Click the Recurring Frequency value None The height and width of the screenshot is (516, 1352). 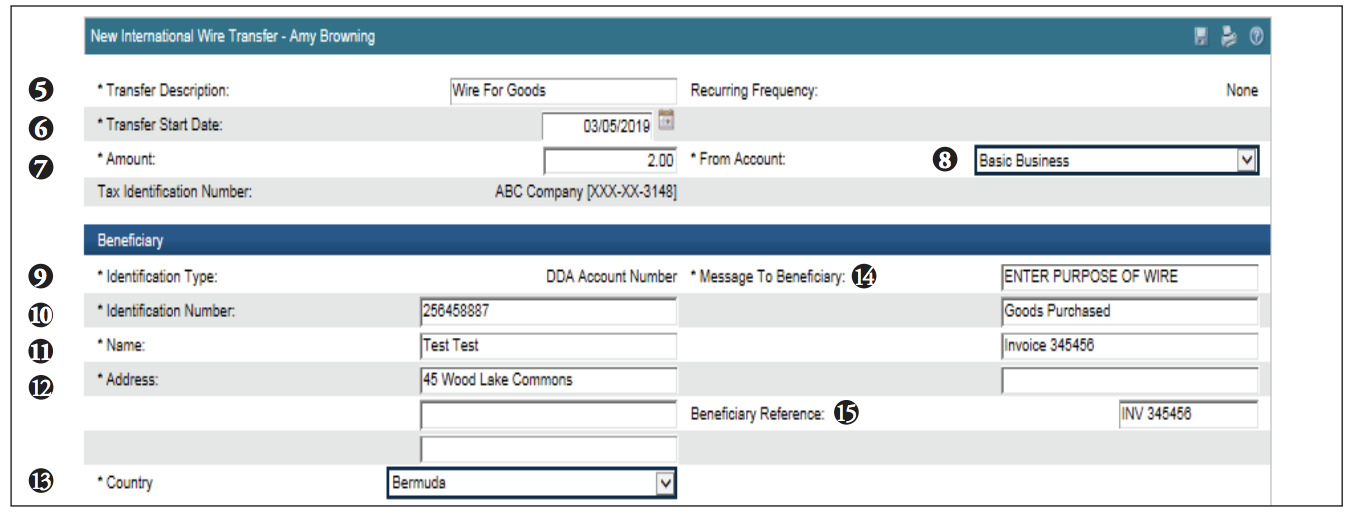1242,90
